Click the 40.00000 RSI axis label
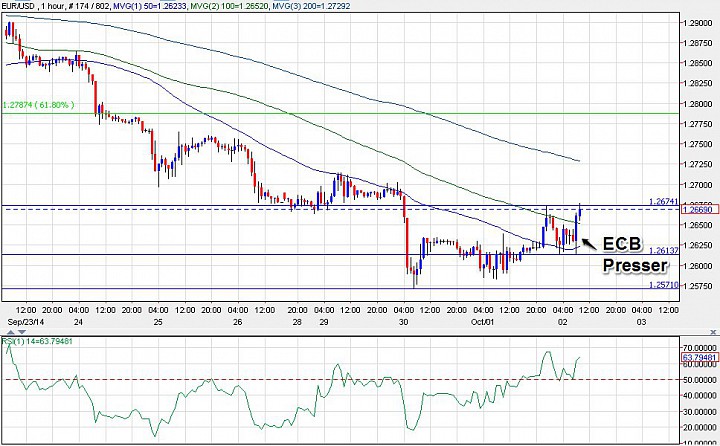This screenshot has height=446, width=720. coord(700,396)
